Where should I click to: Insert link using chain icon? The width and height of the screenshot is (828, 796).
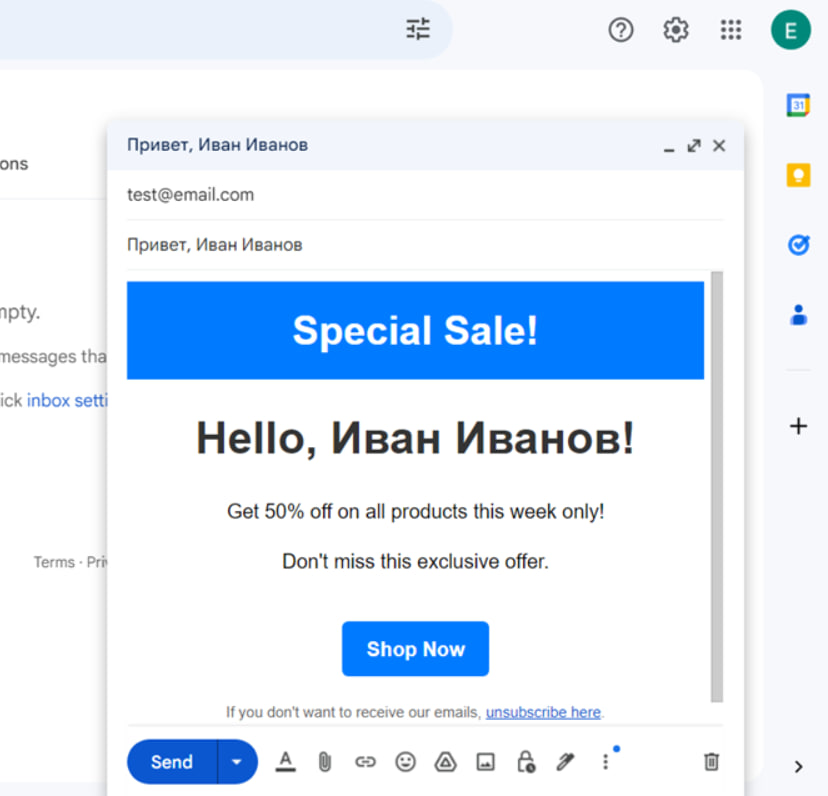click(365, 762)
